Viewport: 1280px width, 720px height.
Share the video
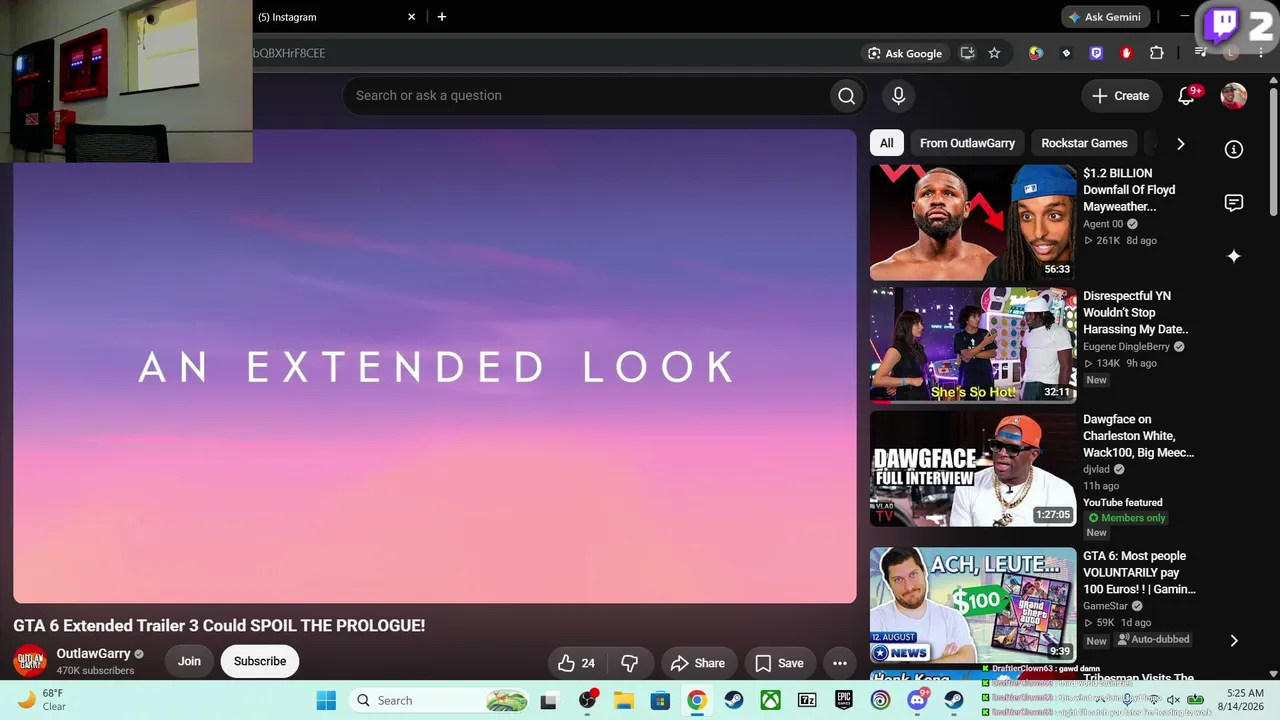698,663
